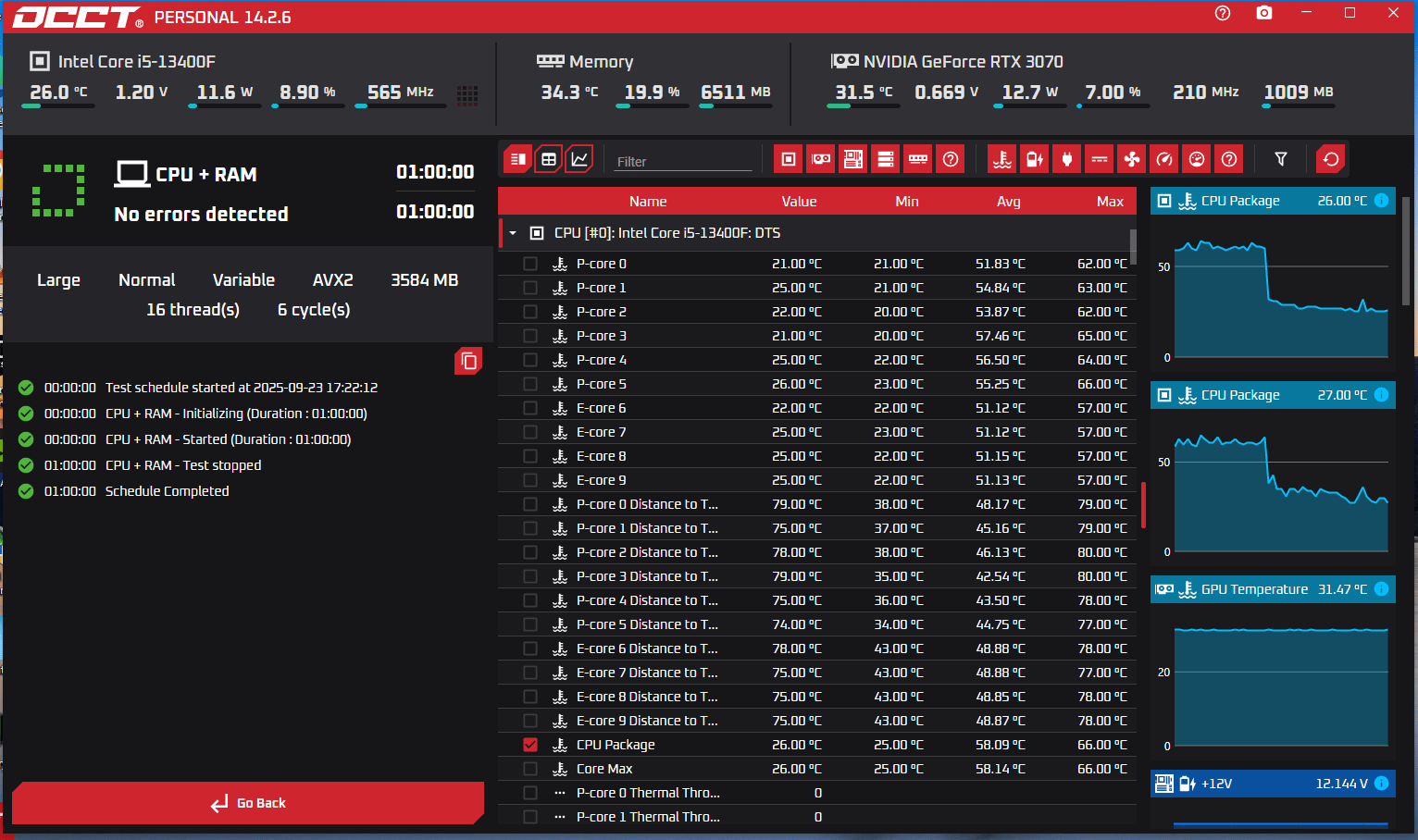Click the 'NVIDIA GeForce RTX 3070' header label

(963, 62)
